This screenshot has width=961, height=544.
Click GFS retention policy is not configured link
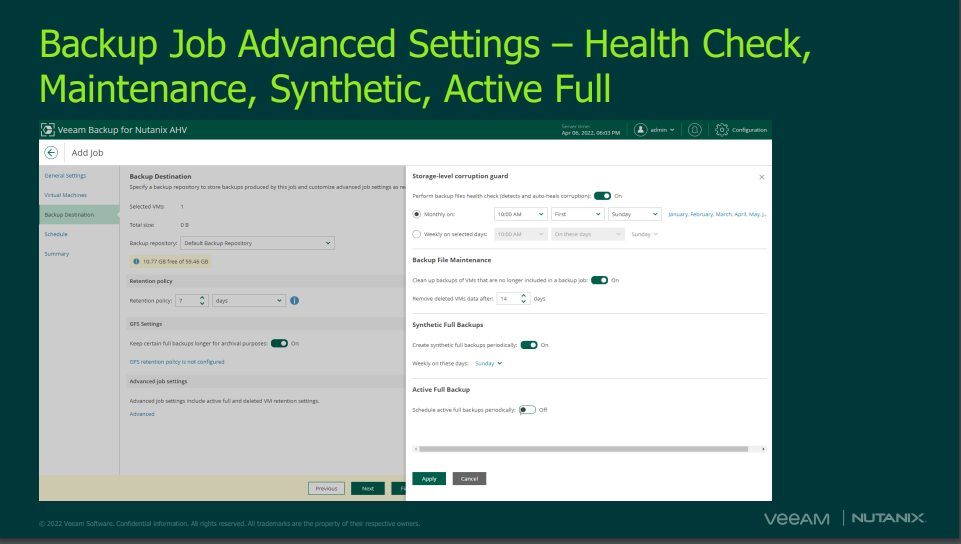[x=177, y=362]
